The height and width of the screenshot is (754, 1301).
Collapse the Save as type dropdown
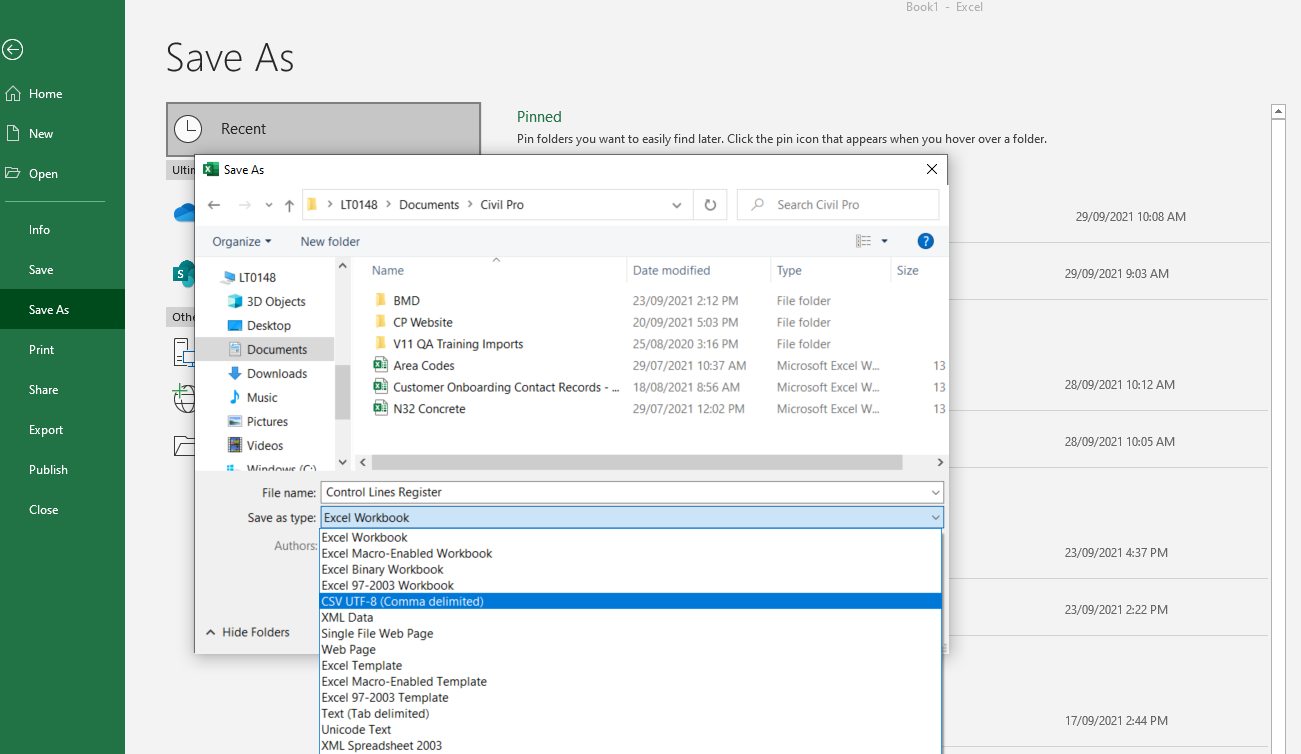tap(935, 518)
